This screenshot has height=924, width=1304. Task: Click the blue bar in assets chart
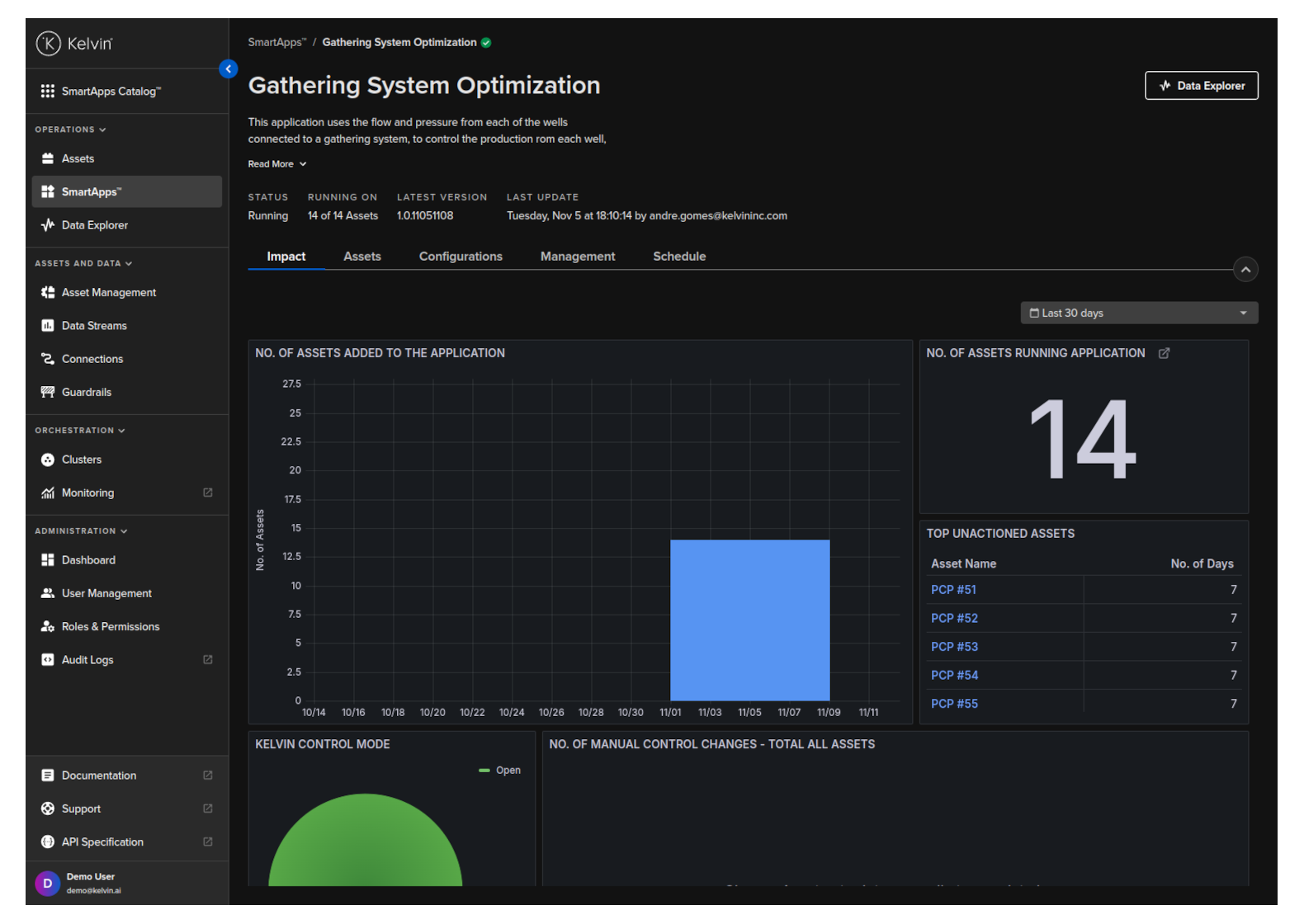[749, 620]
